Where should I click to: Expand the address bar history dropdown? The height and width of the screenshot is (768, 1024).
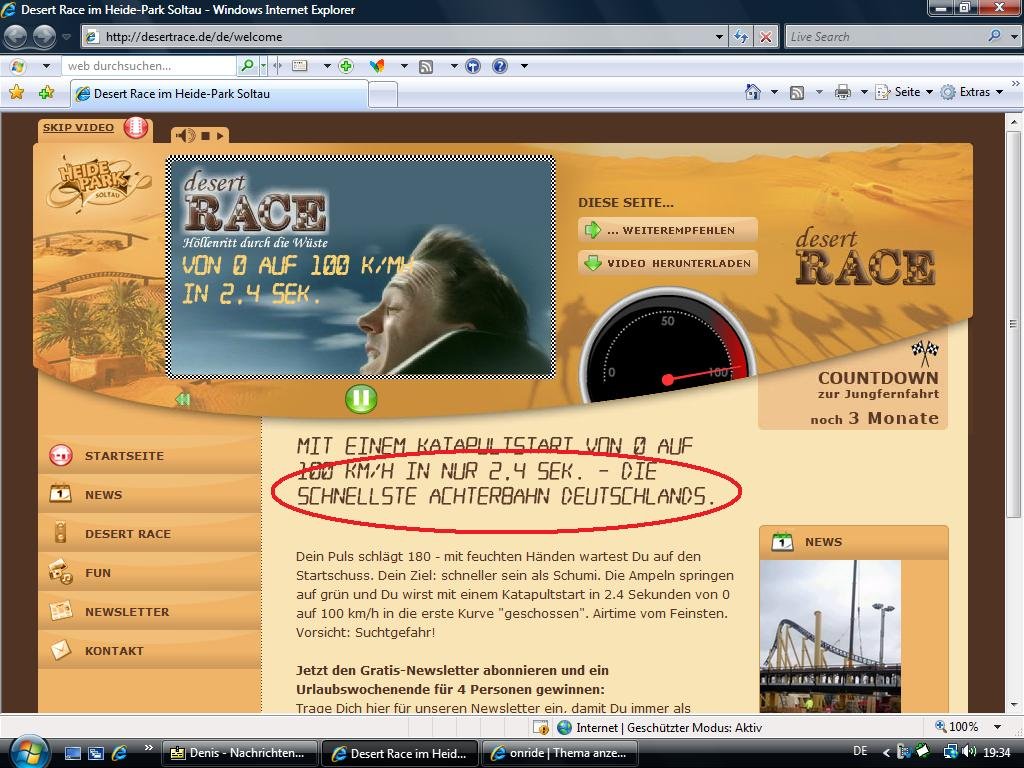pyautogui.click(x=719, y=37)
